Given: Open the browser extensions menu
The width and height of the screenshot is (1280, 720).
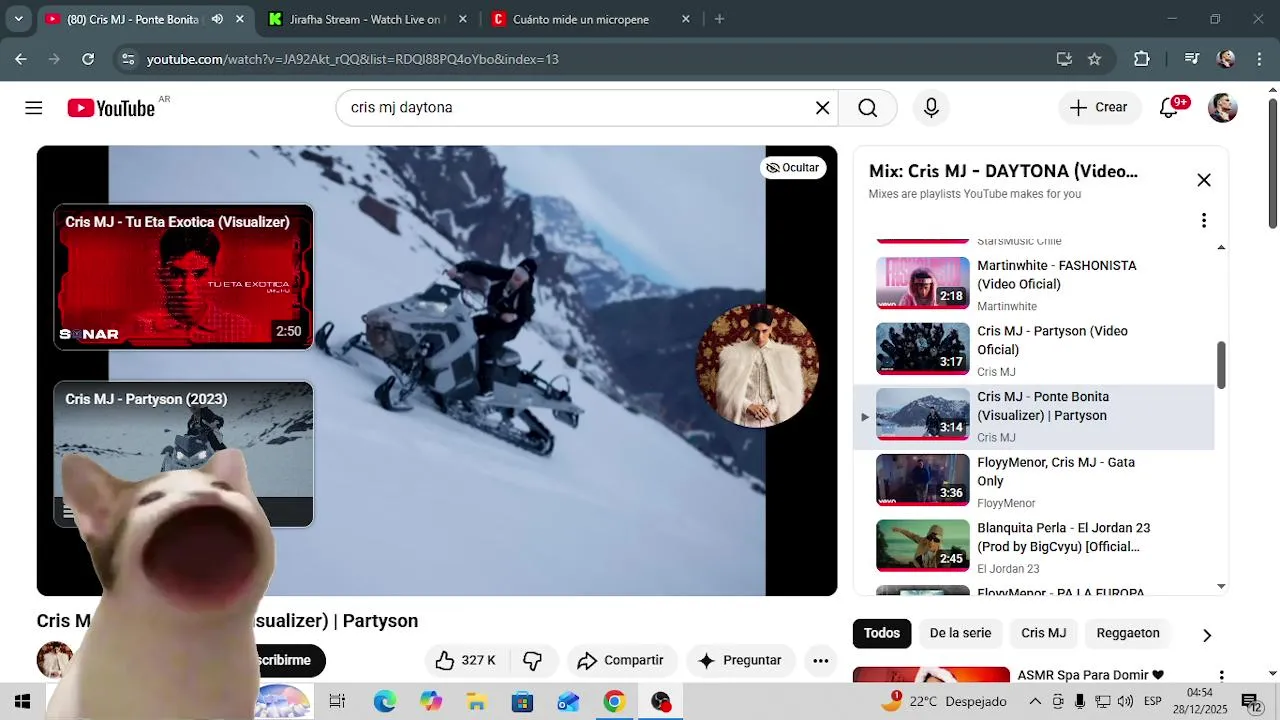Looking at the screenshot, I should (x=1142, y=59).
